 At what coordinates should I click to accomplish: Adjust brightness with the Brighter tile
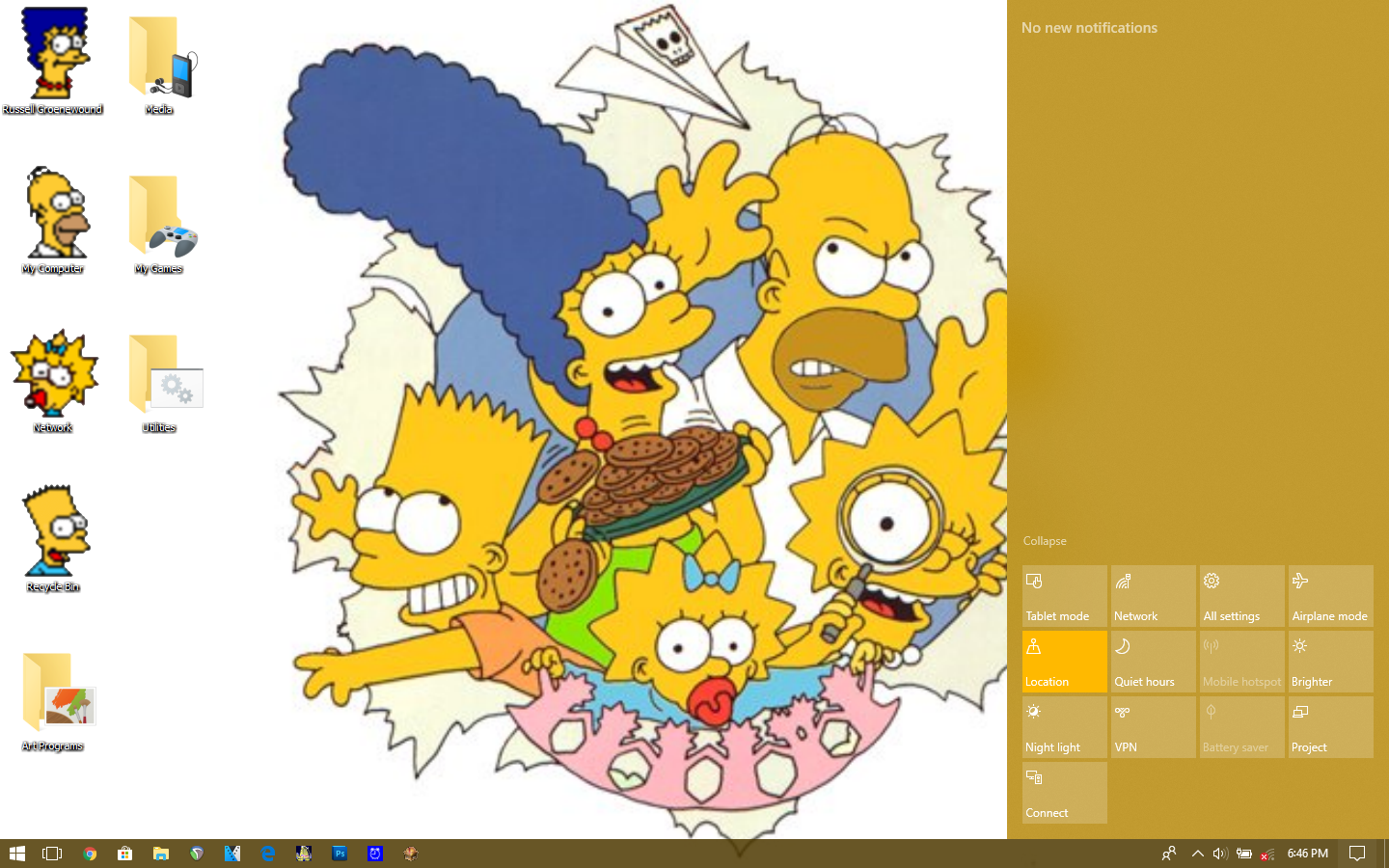pyautogui.click(x=1330, y=661)
